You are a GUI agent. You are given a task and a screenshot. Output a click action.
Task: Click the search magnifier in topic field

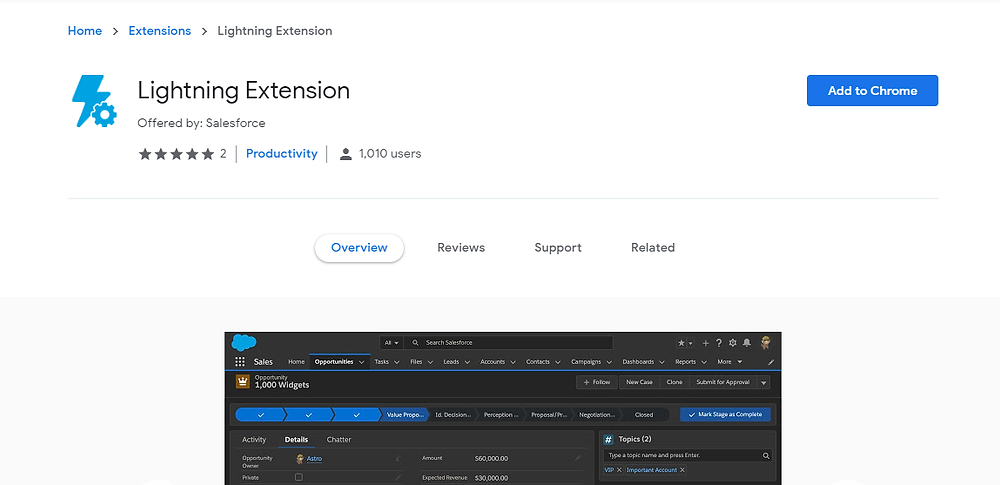[x=766, y=456]
